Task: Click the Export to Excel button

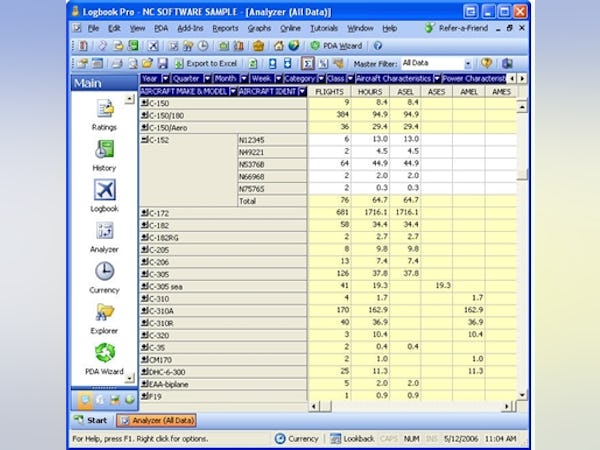Action: click(205, 64)
